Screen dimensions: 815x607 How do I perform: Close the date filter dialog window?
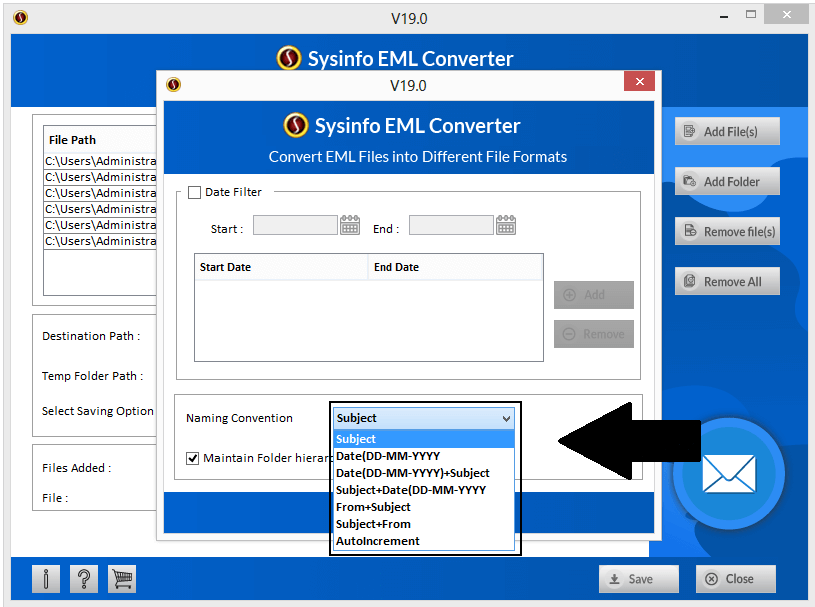639,81
